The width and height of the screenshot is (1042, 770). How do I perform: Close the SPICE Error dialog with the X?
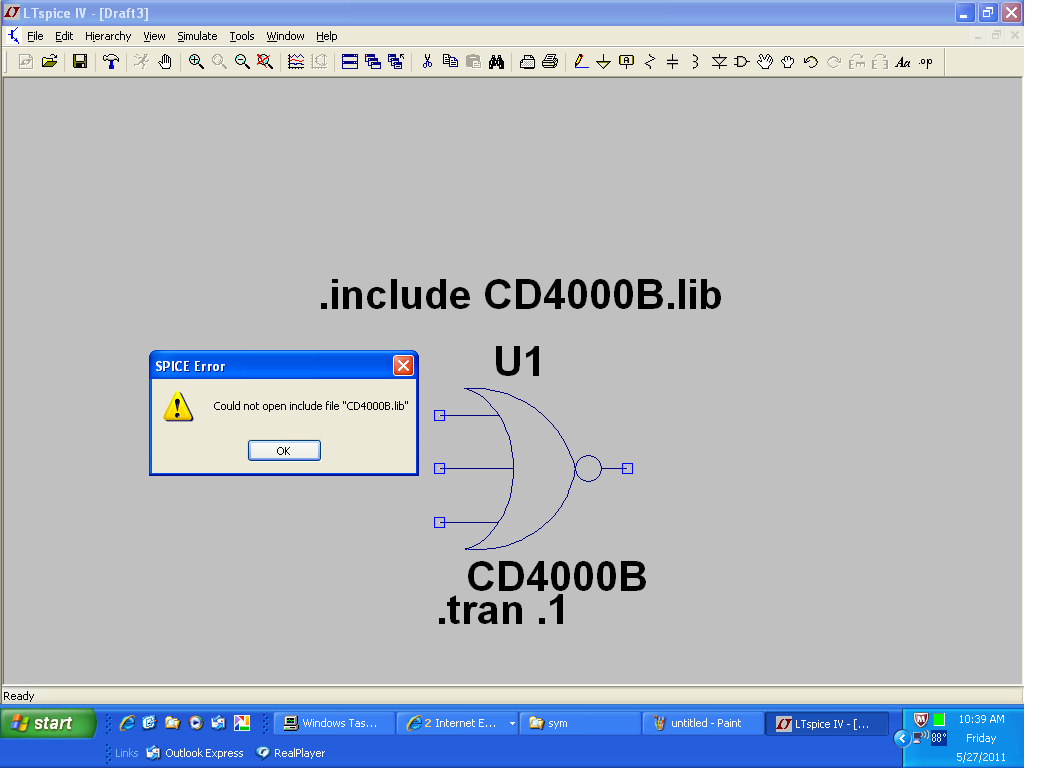tap(403, 365)
